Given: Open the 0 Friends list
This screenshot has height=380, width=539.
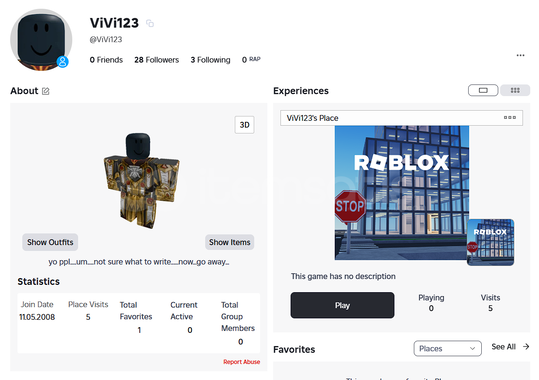Looking at the screenshot, I should [x=106, y=60].
